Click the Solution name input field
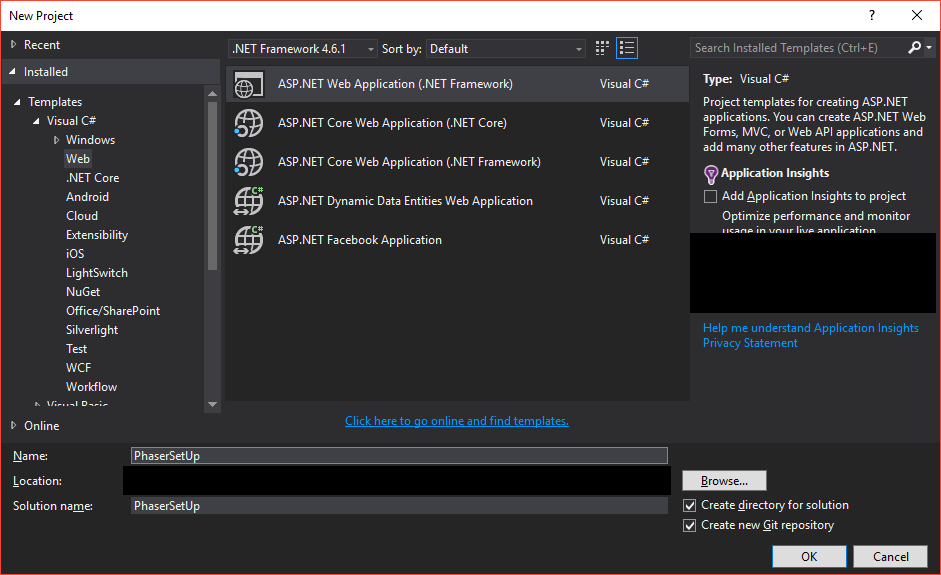The image size is (941, 575). coord(399,506)
